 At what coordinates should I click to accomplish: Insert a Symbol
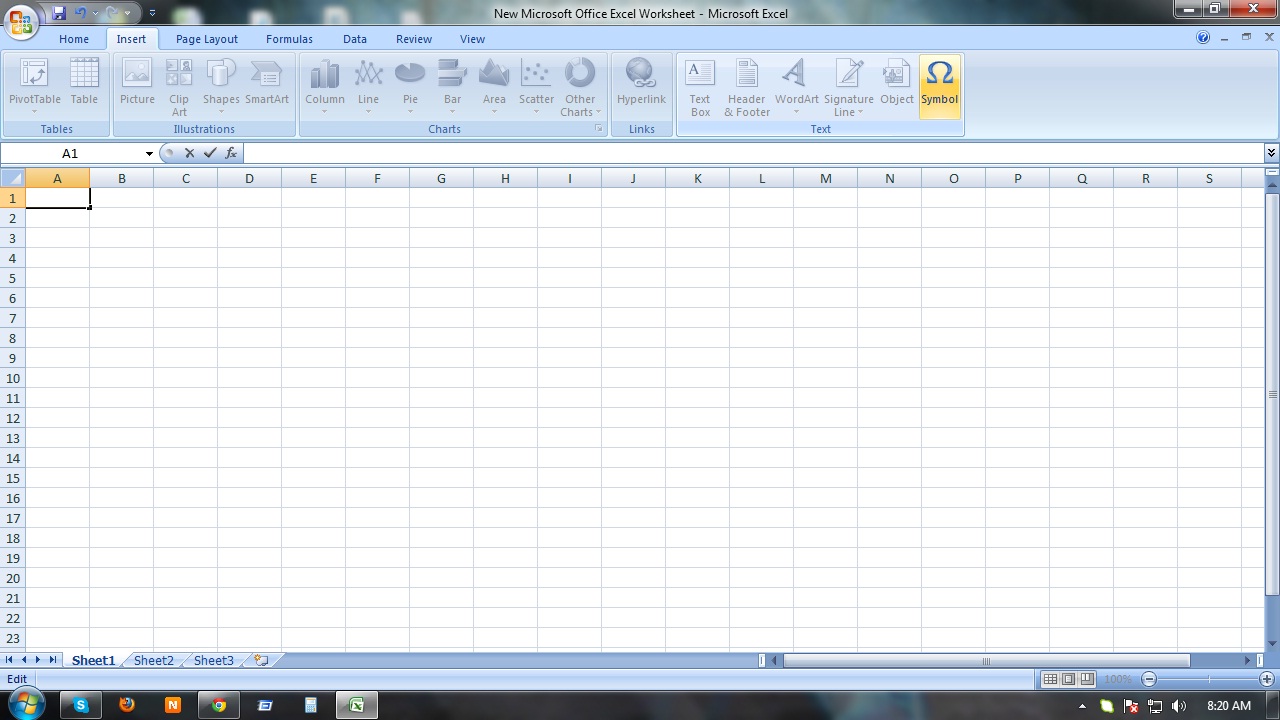(938, 85)
